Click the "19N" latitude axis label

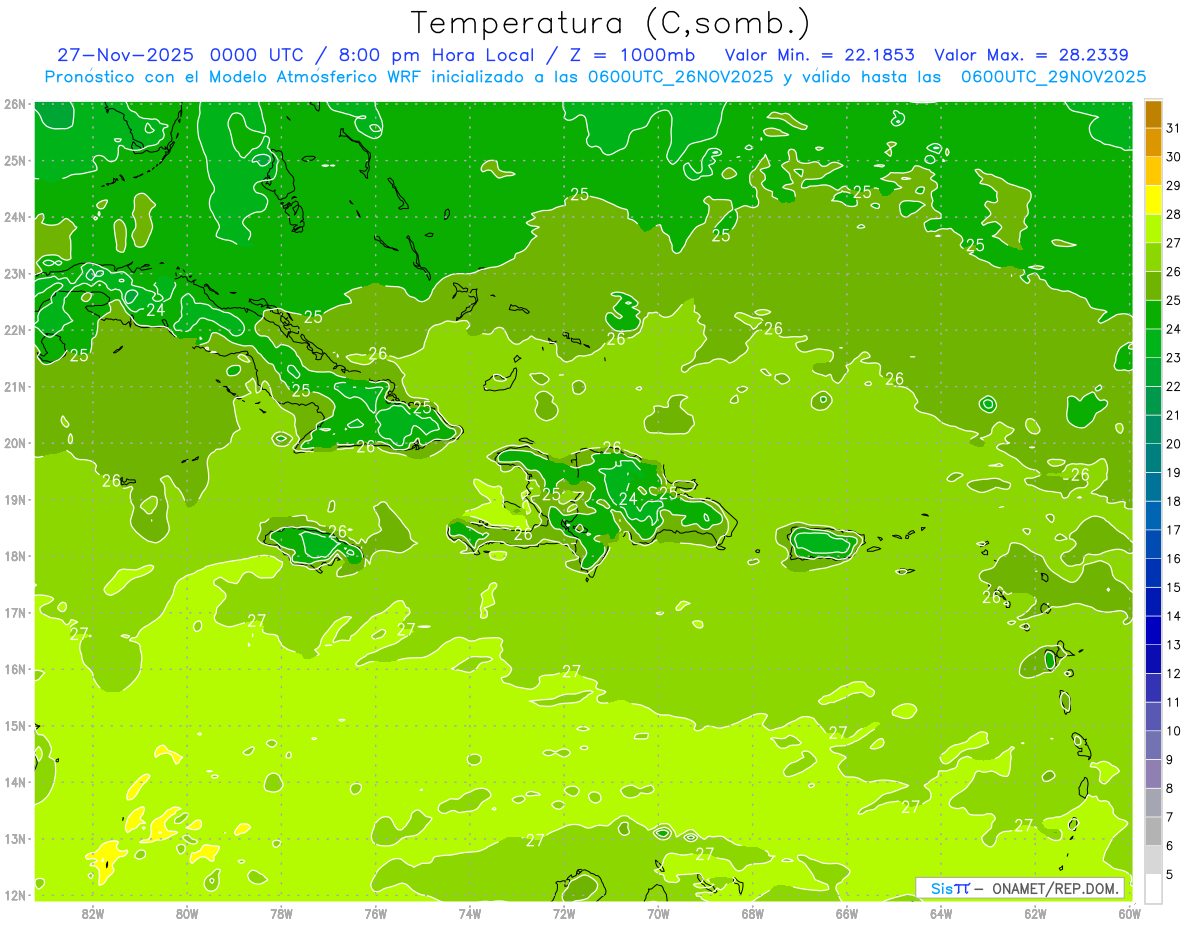pyautogui.click(x=15, y=499)
